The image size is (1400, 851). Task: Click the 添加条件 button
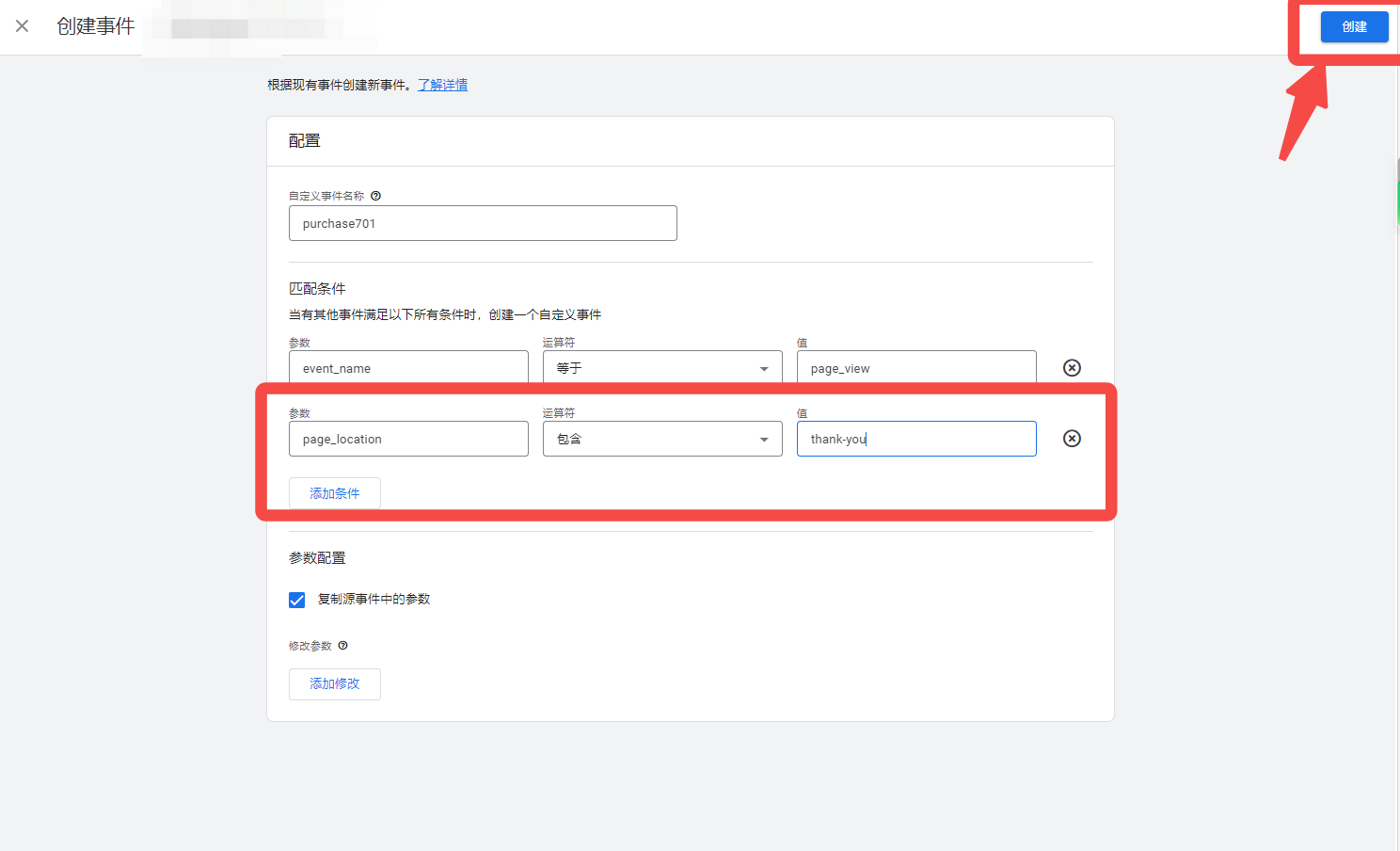[334, 492]
